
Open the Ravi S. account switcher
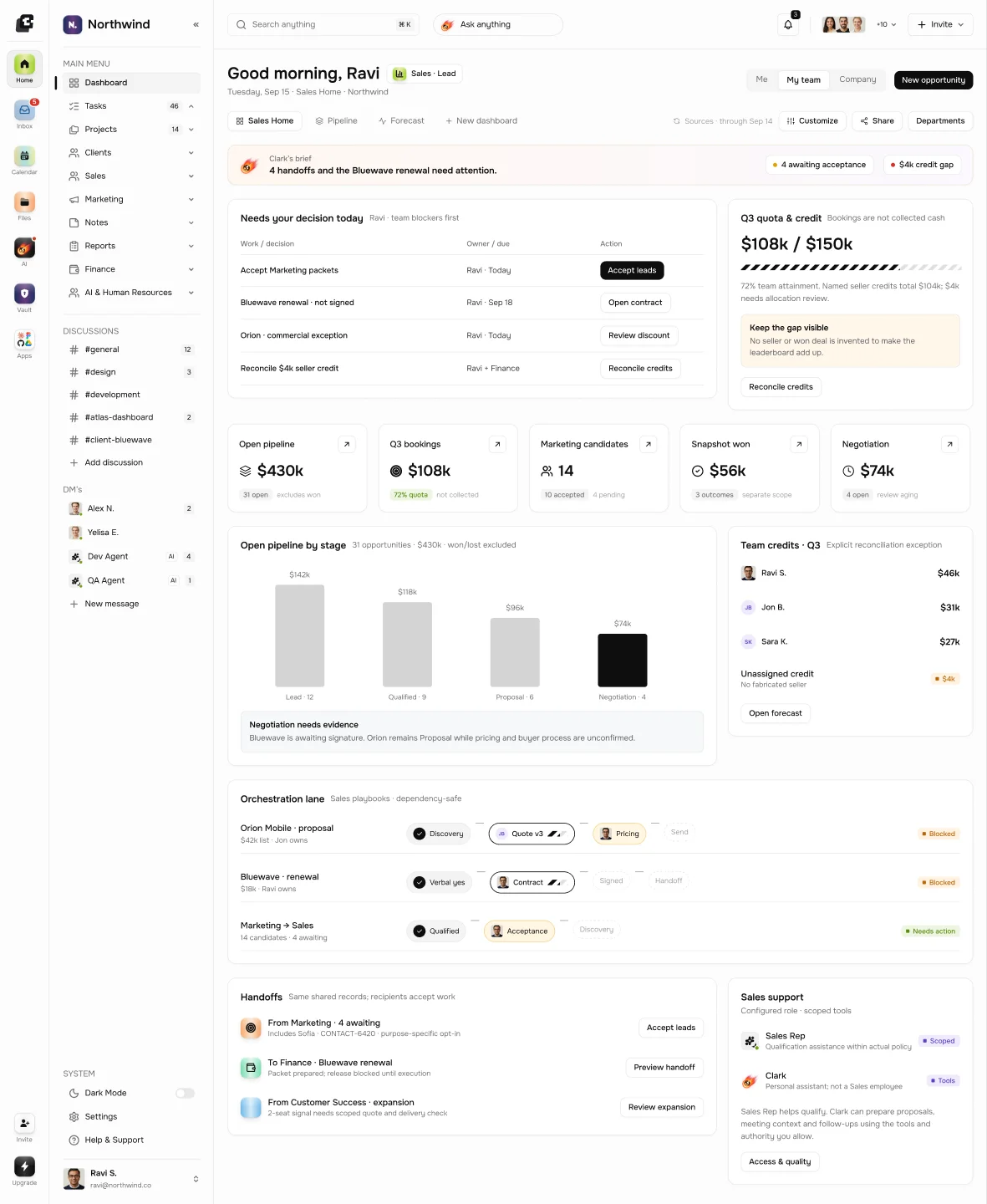point(131,1179)
